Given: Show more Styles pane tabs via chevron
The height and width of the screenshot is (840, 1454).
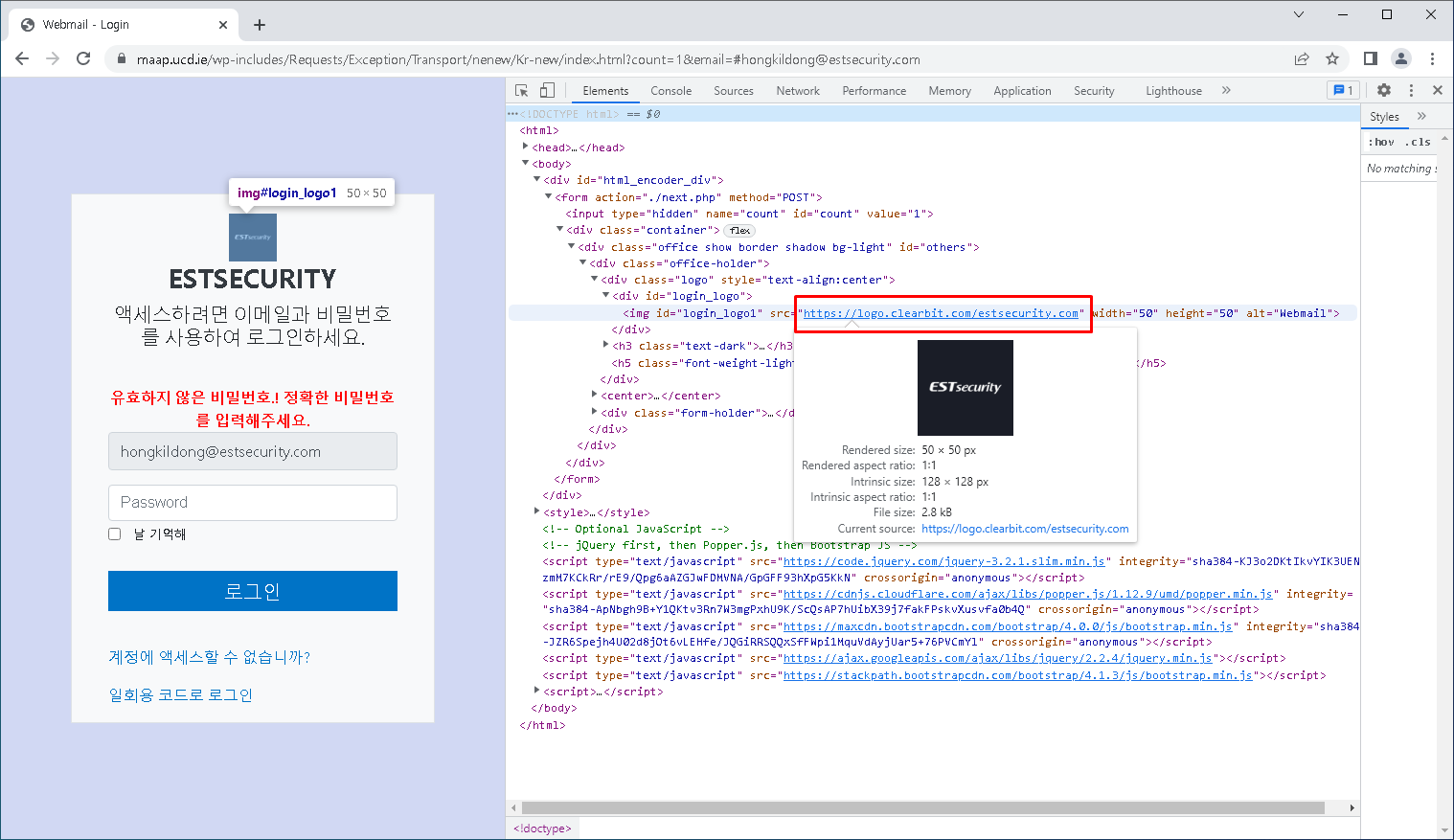Looking at the screenshot, I should click(1421, 116).
